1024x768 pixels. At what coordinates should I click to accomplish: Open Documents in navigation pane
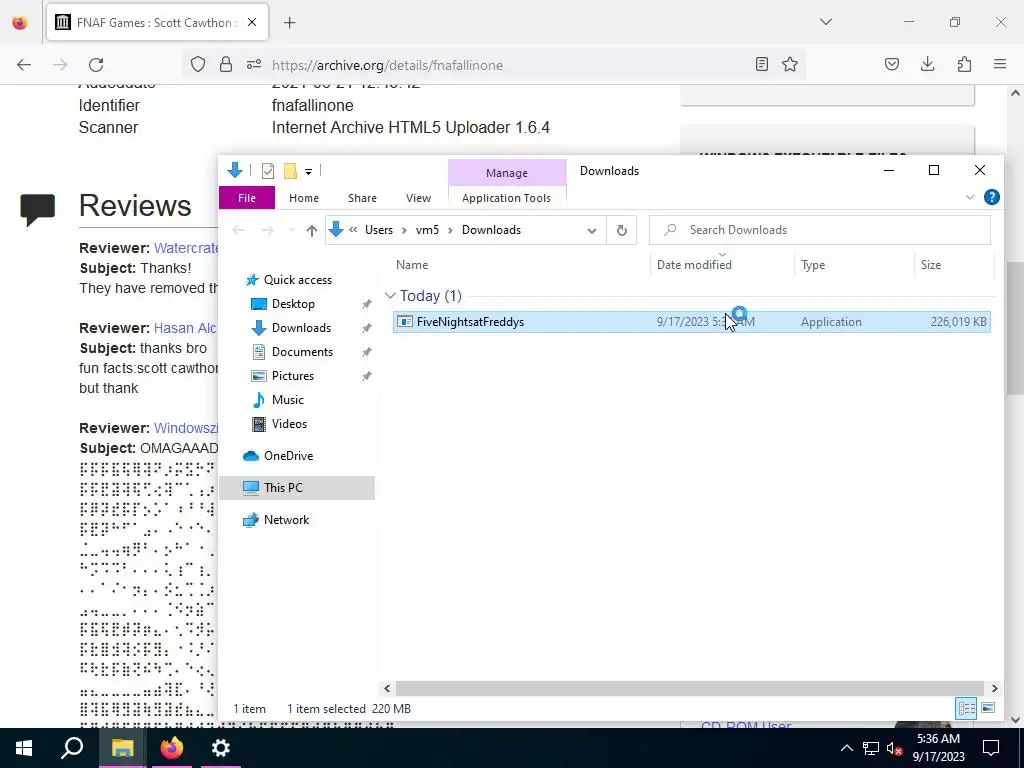coord(302,352)
